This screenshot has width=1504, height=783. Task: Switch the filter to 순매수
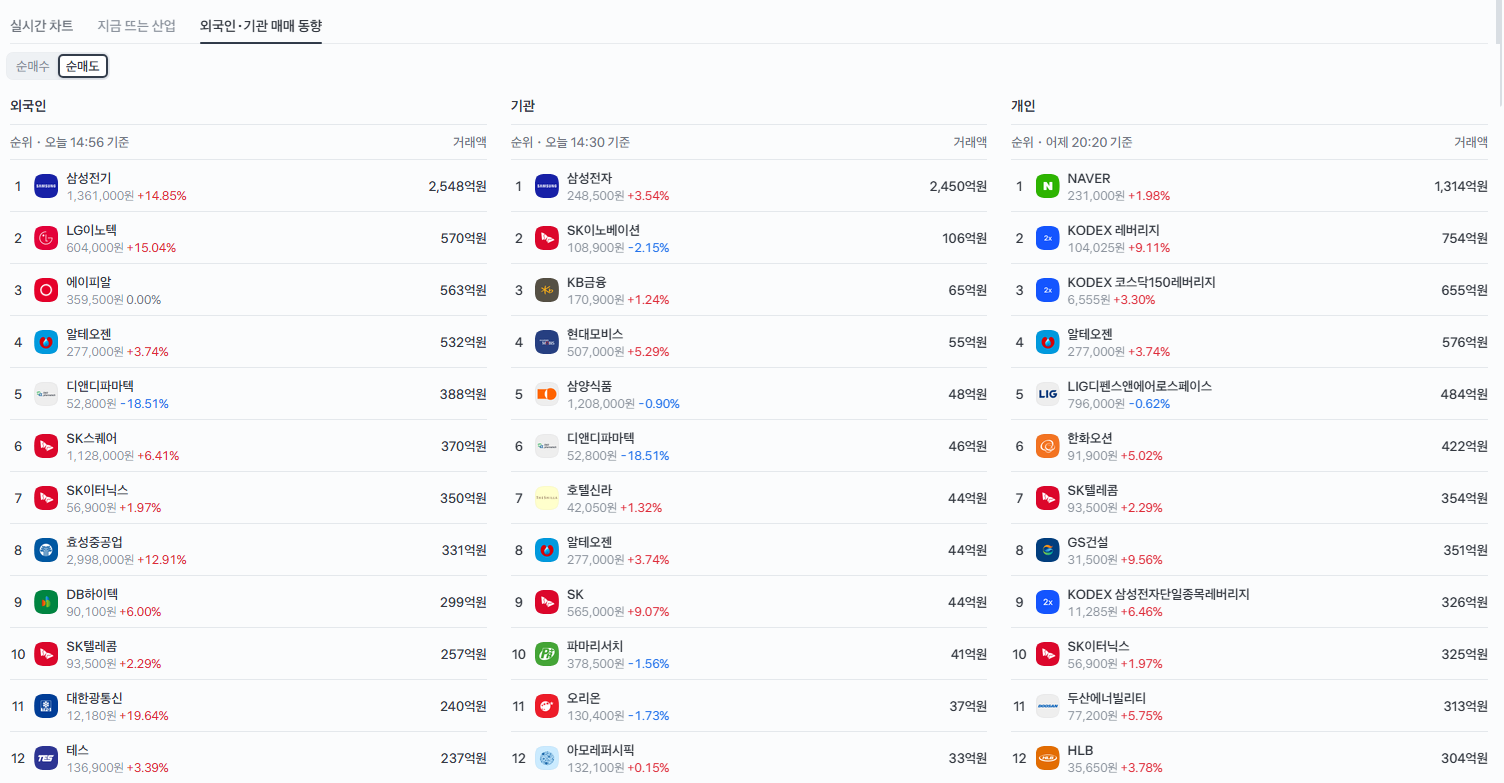32,66
